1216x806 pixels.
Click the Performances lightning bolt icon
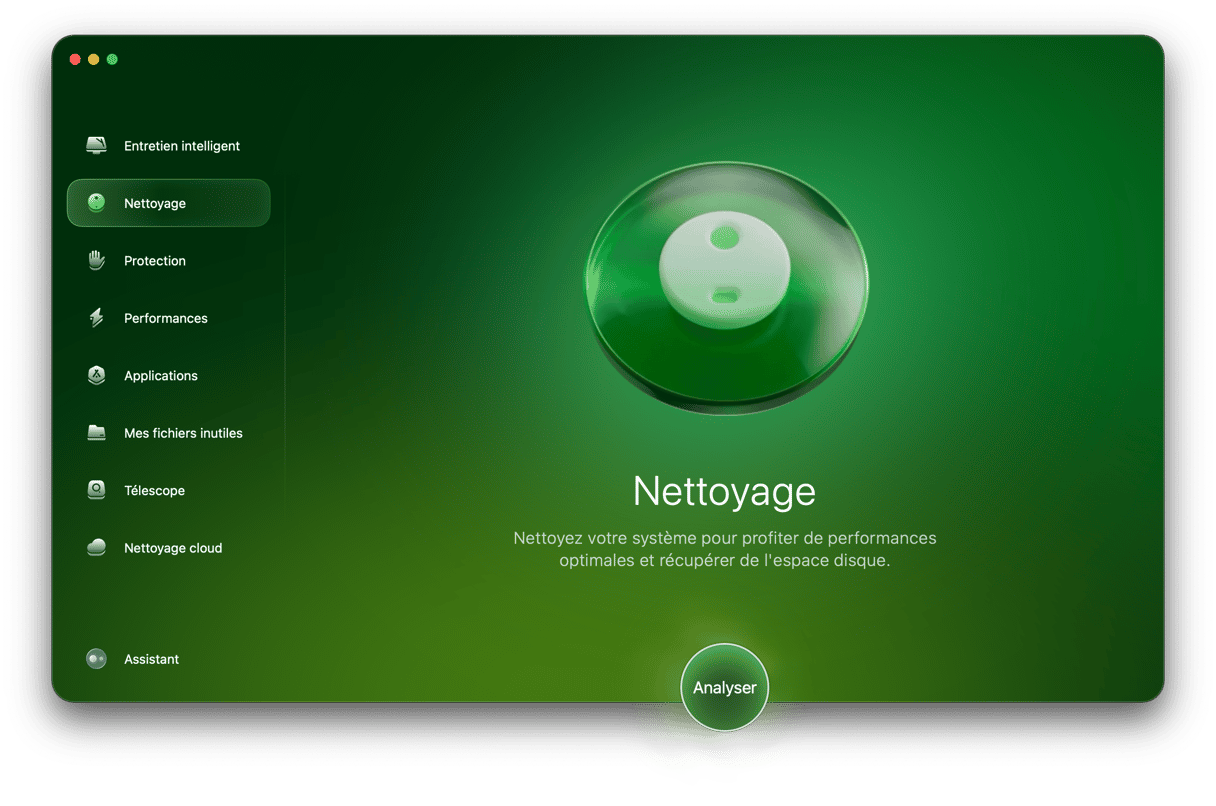click(x=96, y=318)
